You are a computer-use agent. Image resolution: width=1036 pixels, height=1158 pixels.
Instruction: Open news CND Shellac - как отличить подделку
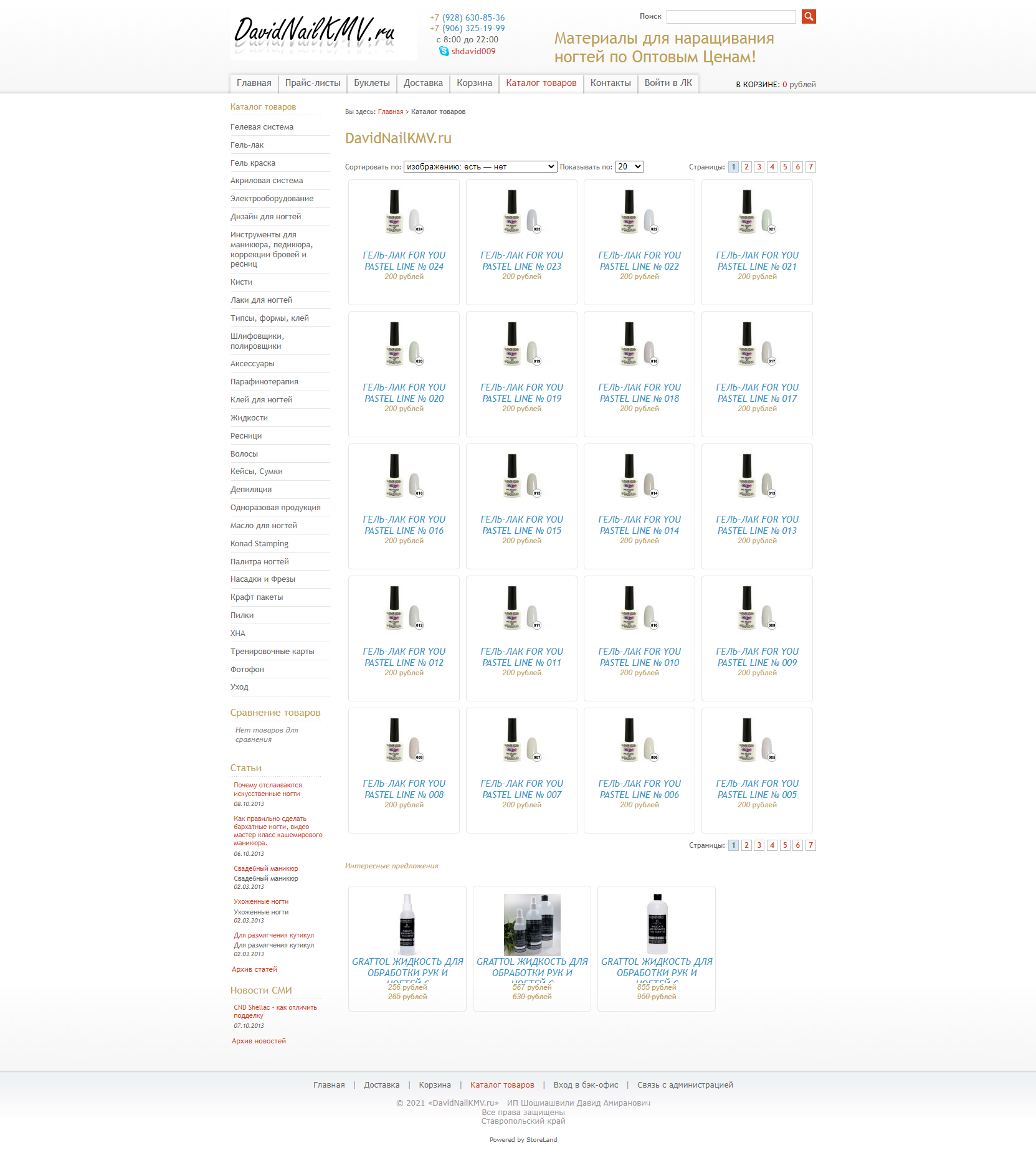pyautogui.click(x=275, y=1012)
